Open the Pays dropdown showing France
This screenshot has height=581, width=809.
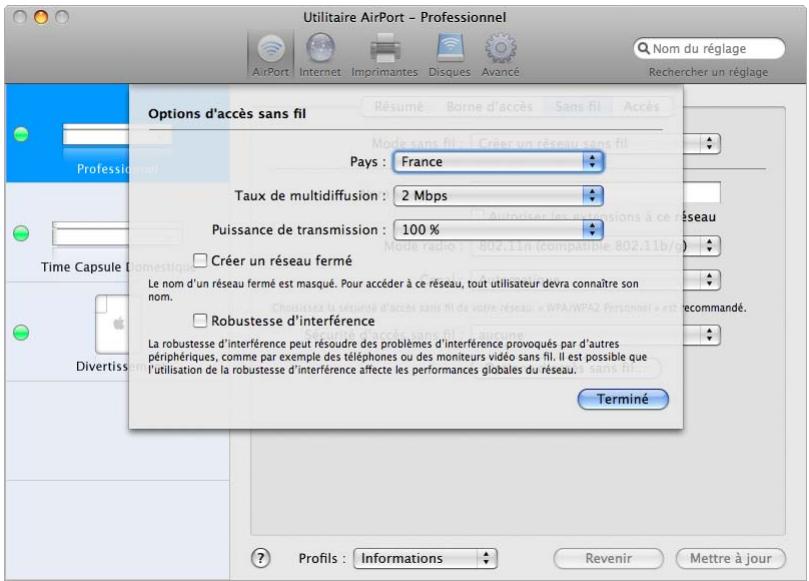(498, 162)
